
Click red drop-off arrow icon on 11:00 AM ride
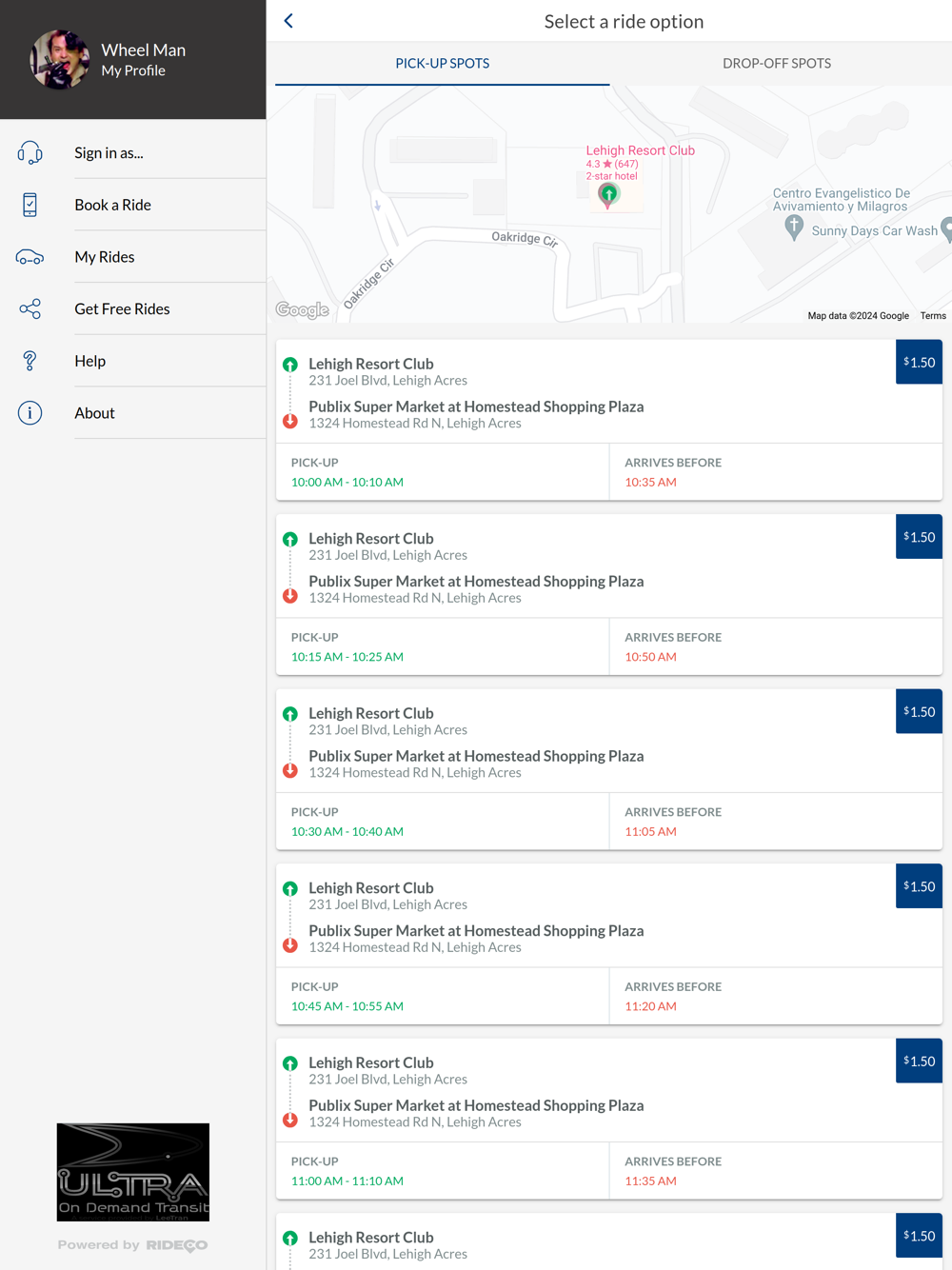click(290, 1121)
